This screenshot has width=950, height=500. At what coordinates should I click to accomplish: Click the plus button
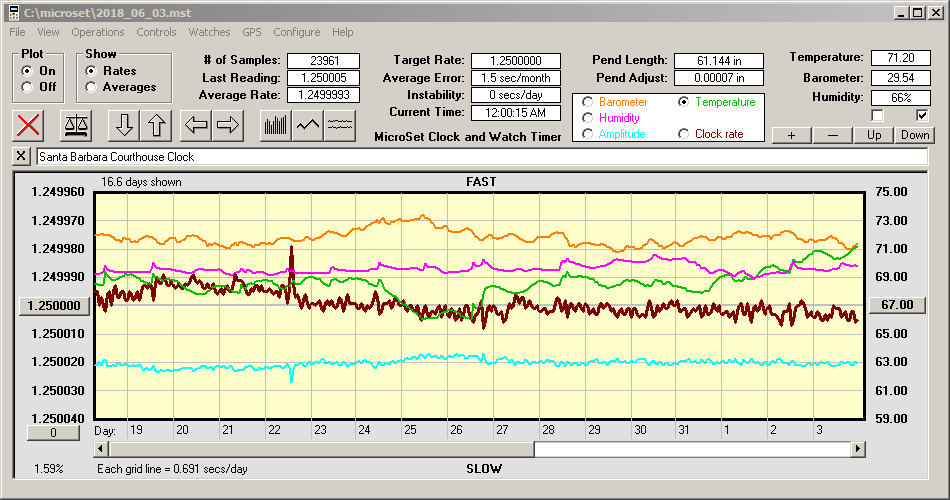[x=791, y=135]
